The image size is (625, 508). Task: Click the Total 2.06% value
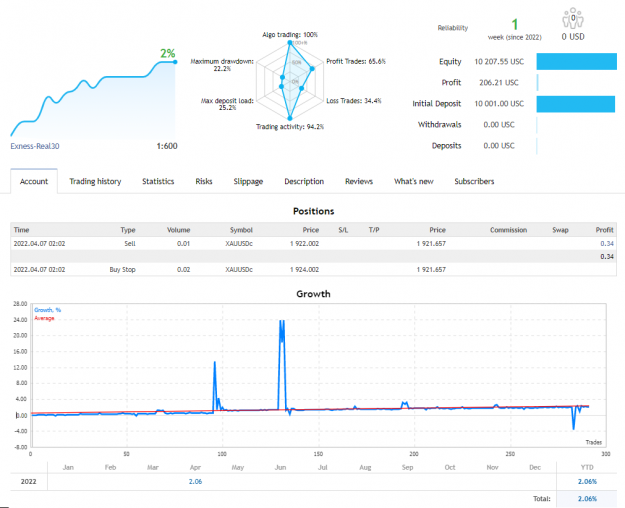[587, 499]
